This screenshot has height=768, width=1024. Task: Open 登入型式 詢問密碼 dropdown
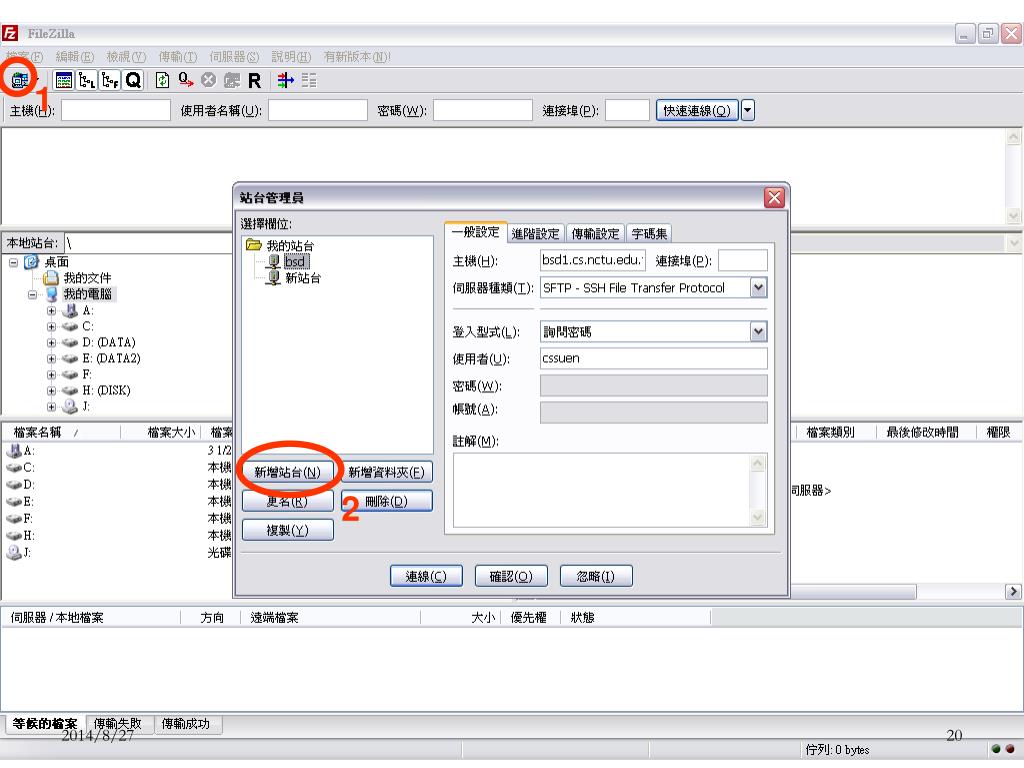point(758,332)
